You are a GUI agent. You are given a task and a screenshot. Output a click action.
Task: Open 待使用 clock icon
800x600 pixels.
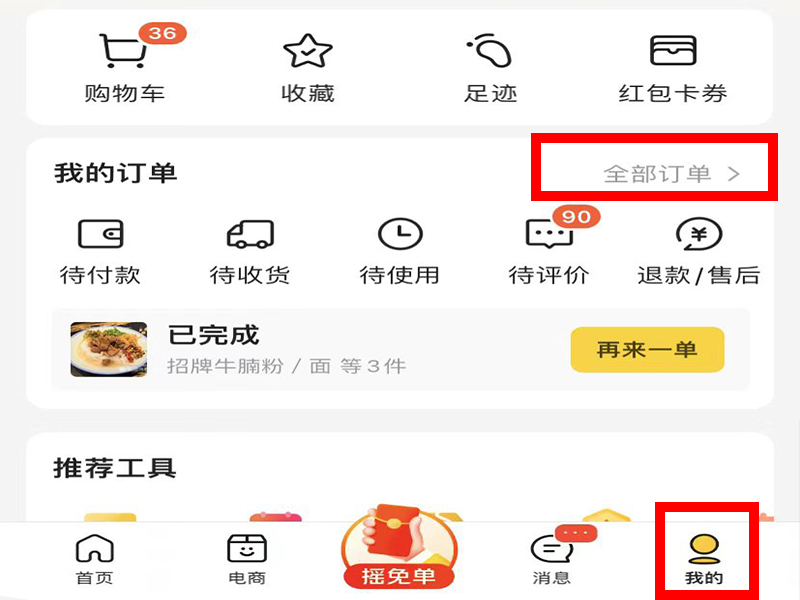pyautogui.click(x=400, y=234)
